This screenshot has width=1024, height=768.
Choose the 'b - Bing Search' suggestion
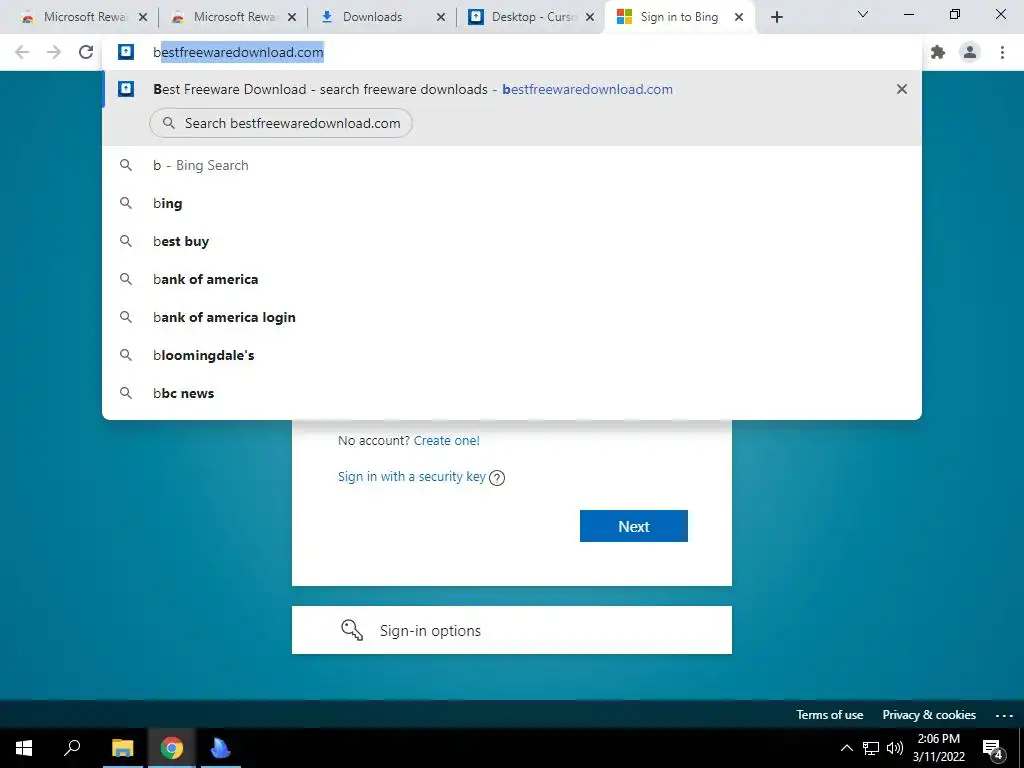tap(512, 165)
